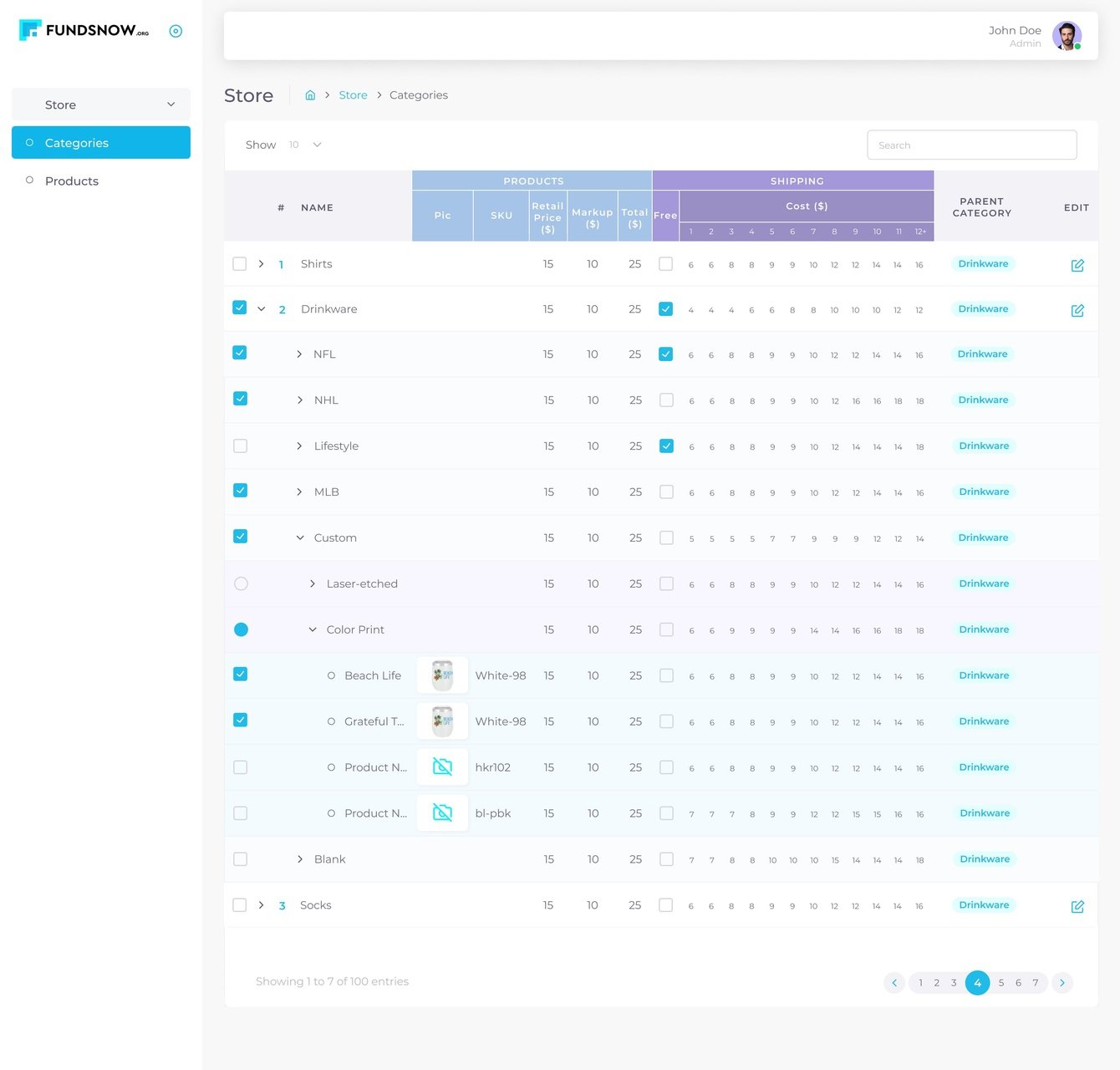Collapse the Color Print subcategory

(x=313, y=629)
